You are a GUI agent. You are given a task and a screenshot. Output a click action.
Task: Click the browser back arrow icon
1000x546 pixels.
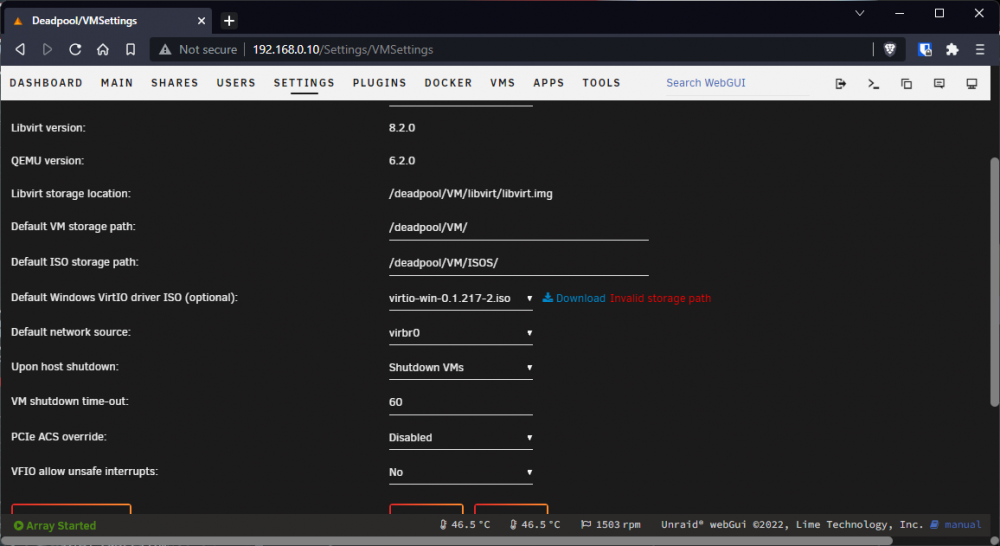(x=20, y=49)
